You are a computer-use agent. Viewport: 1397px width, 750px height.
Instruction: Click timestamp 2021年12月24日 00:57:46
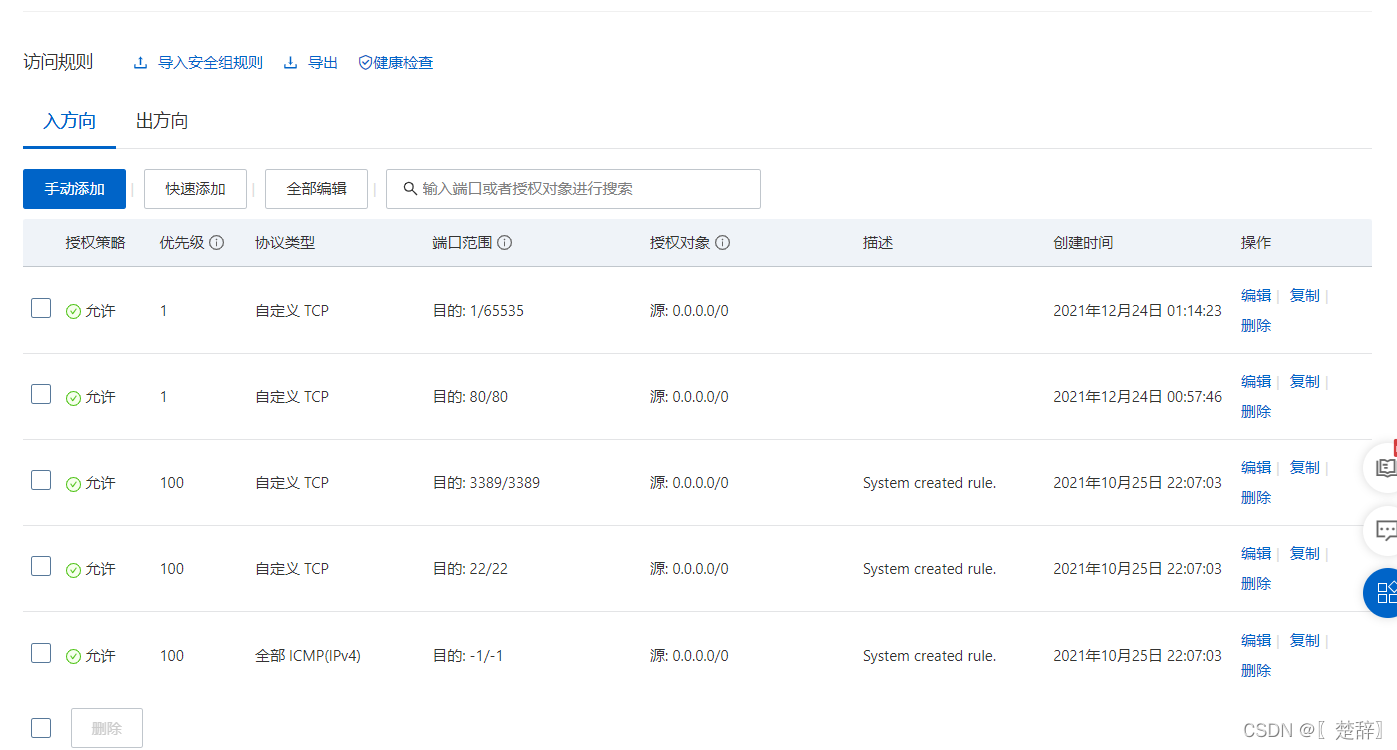pyautogui.click(x=1137, y=397)
